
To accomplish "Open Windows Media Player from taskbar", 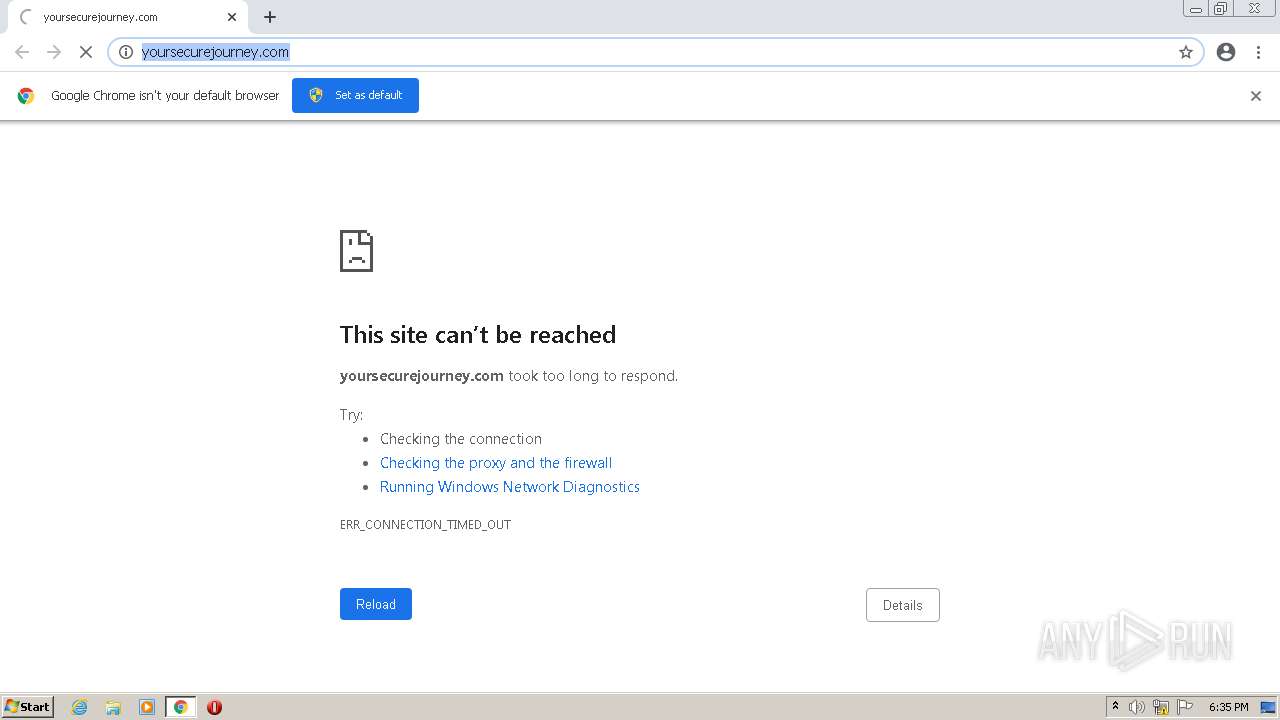I will click(x=147, y=707).
